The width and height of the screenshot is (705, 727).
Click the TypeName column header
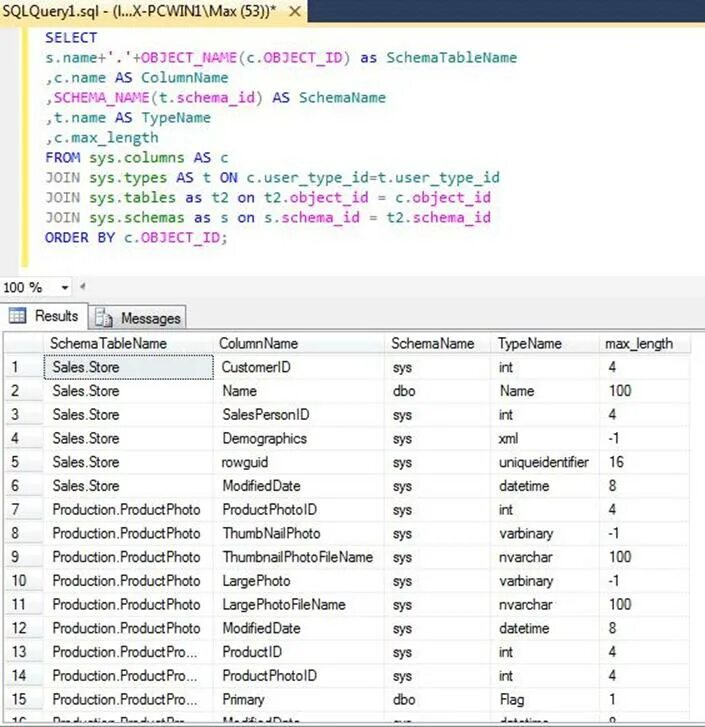pos(545,344)
